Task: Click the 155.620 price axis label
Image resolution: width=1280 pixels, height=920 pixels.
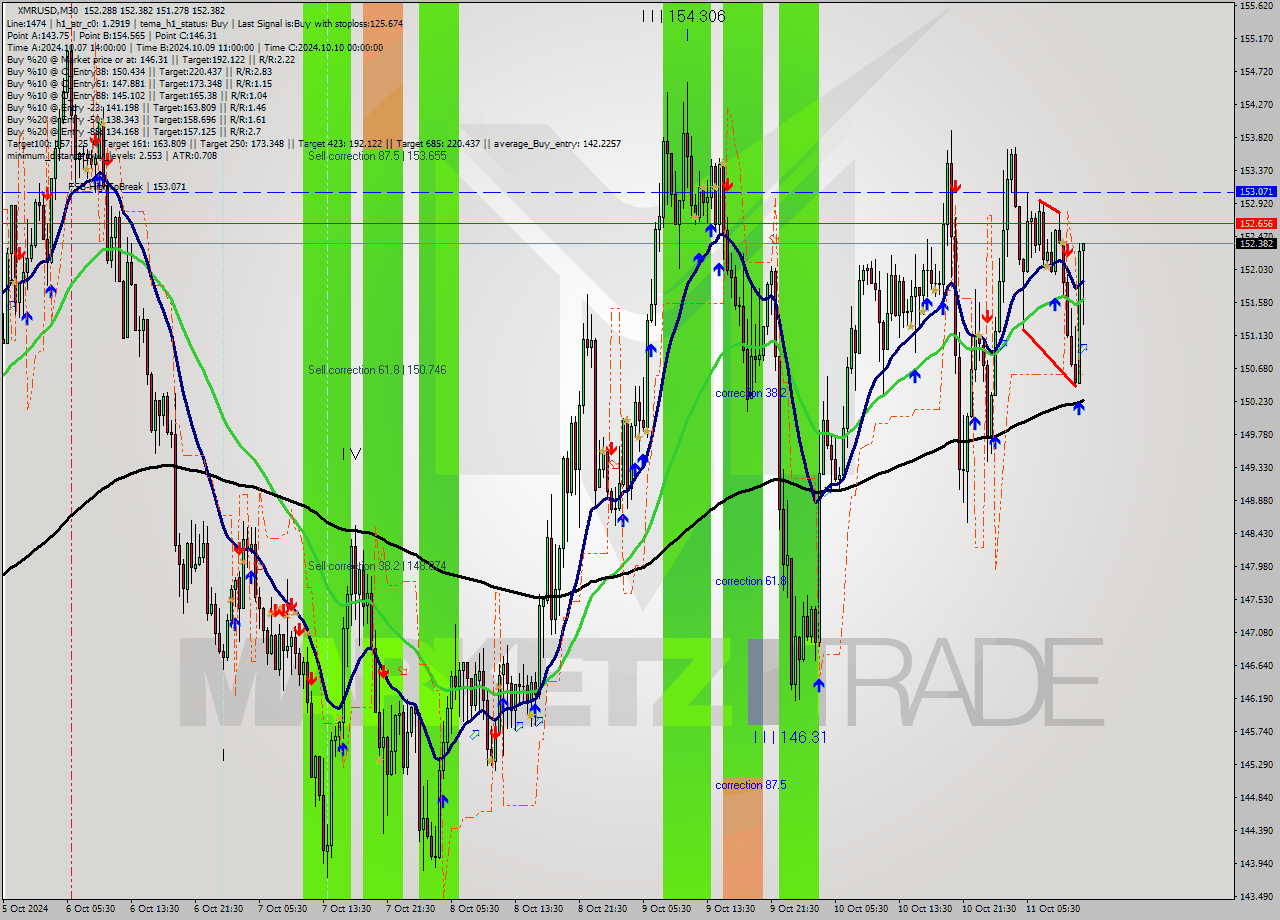Action: click(x=1256, y=6)
